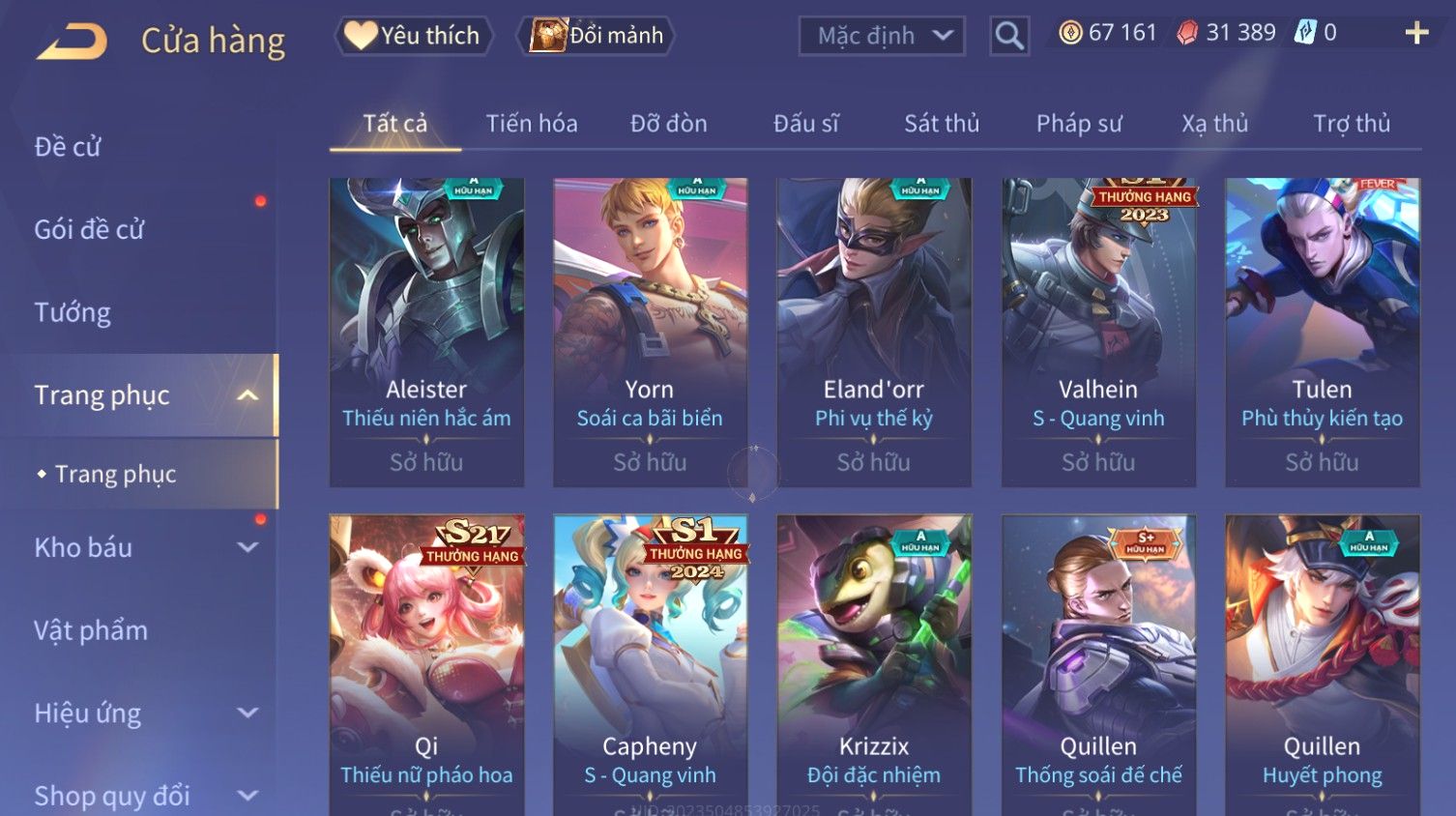Select the Tiến hóa tab

[532, 124]
